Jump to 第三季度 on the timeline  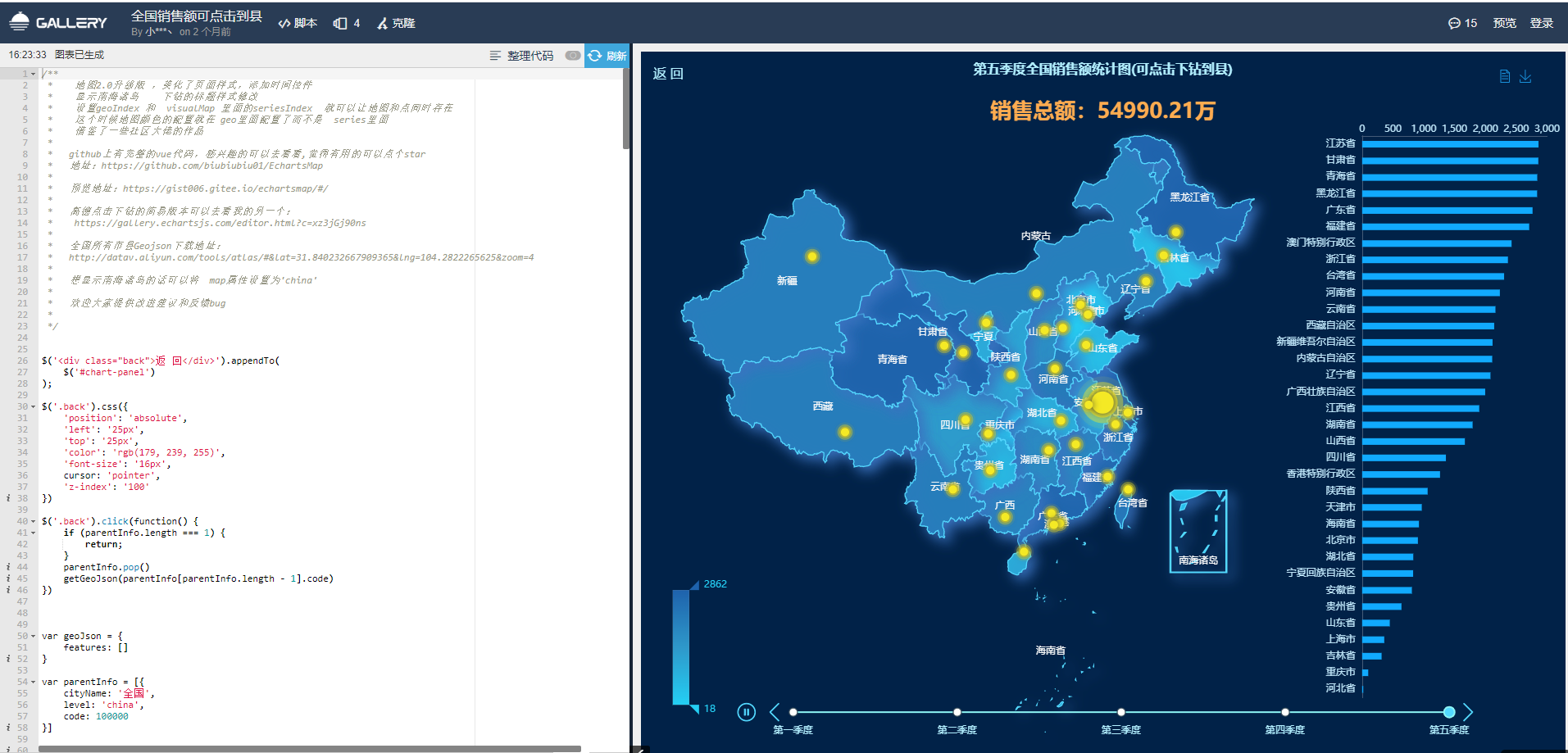(x=1120, y=712)
